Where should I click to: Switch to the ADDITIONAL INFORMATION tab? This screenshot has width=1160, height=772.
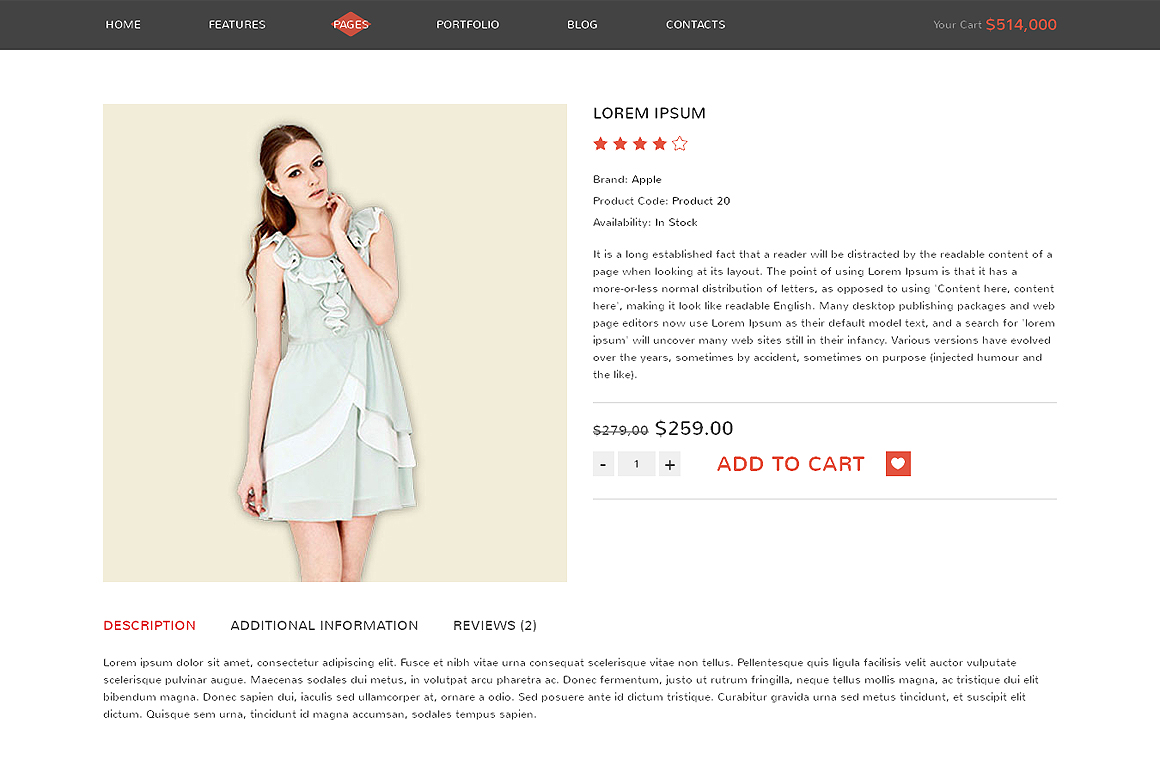tap(324, 625)
